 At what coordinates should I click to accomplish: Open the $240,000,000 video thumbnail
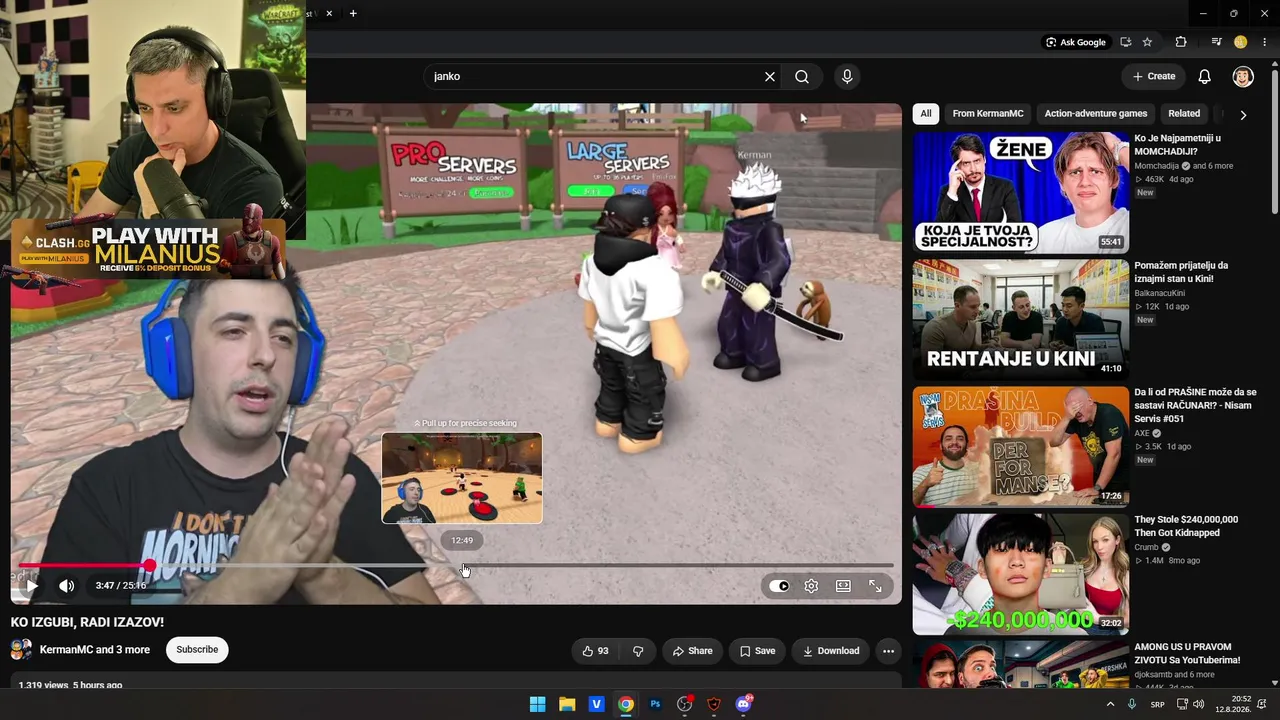[1020, 573]
